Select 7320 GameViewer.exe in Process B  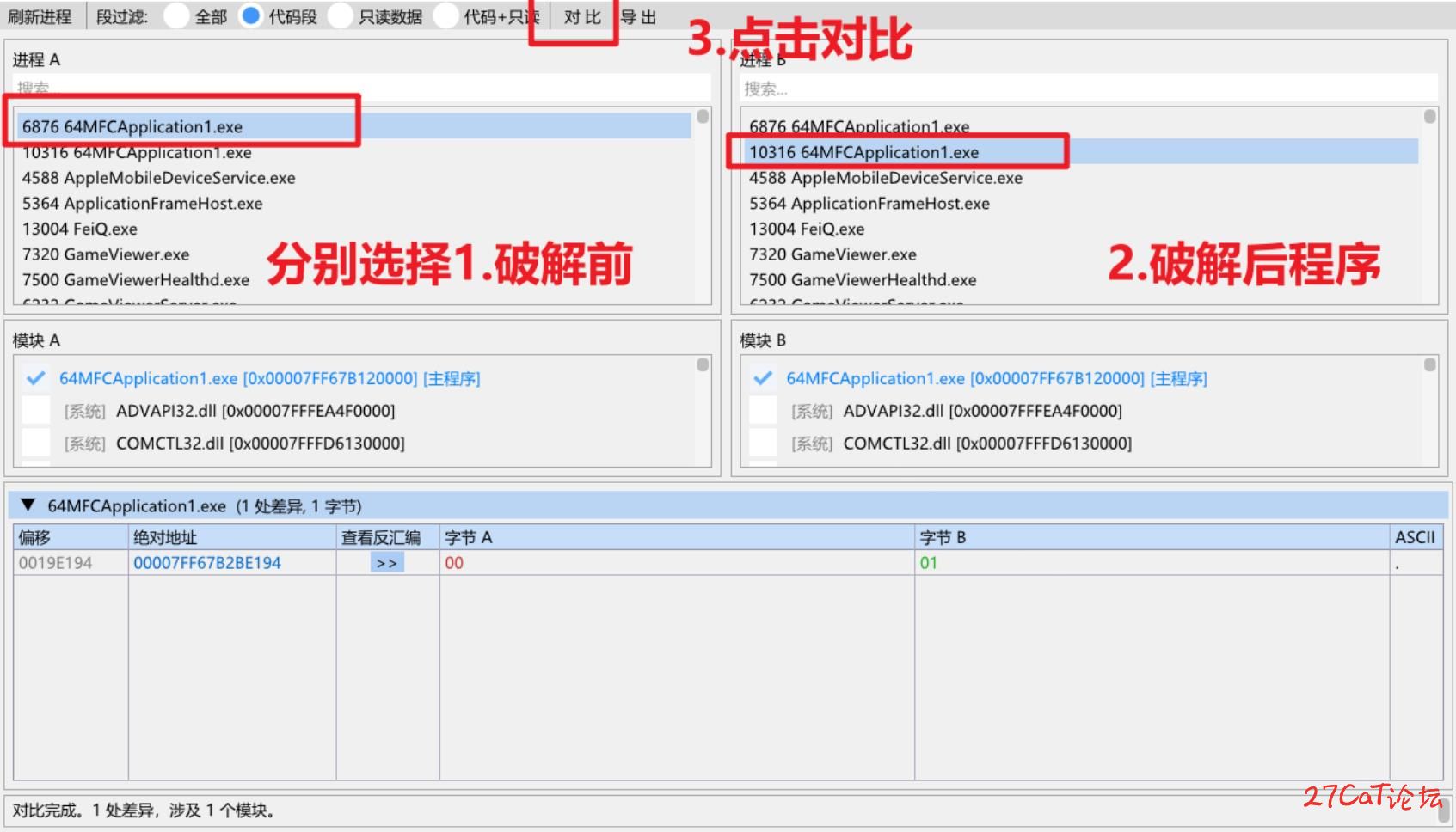[1081, 254]
